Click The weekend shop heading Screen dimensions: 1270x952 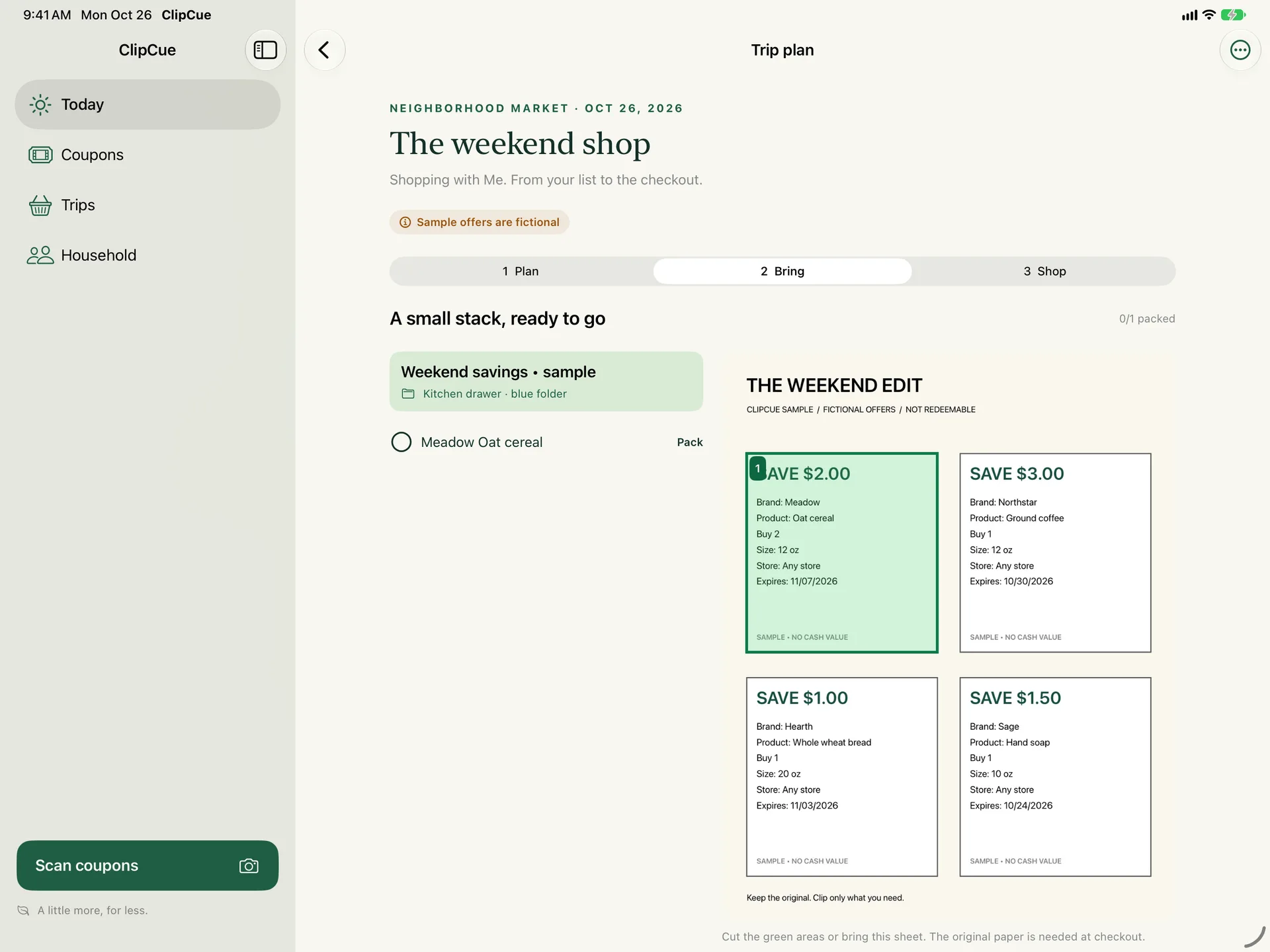coord(520,143)
